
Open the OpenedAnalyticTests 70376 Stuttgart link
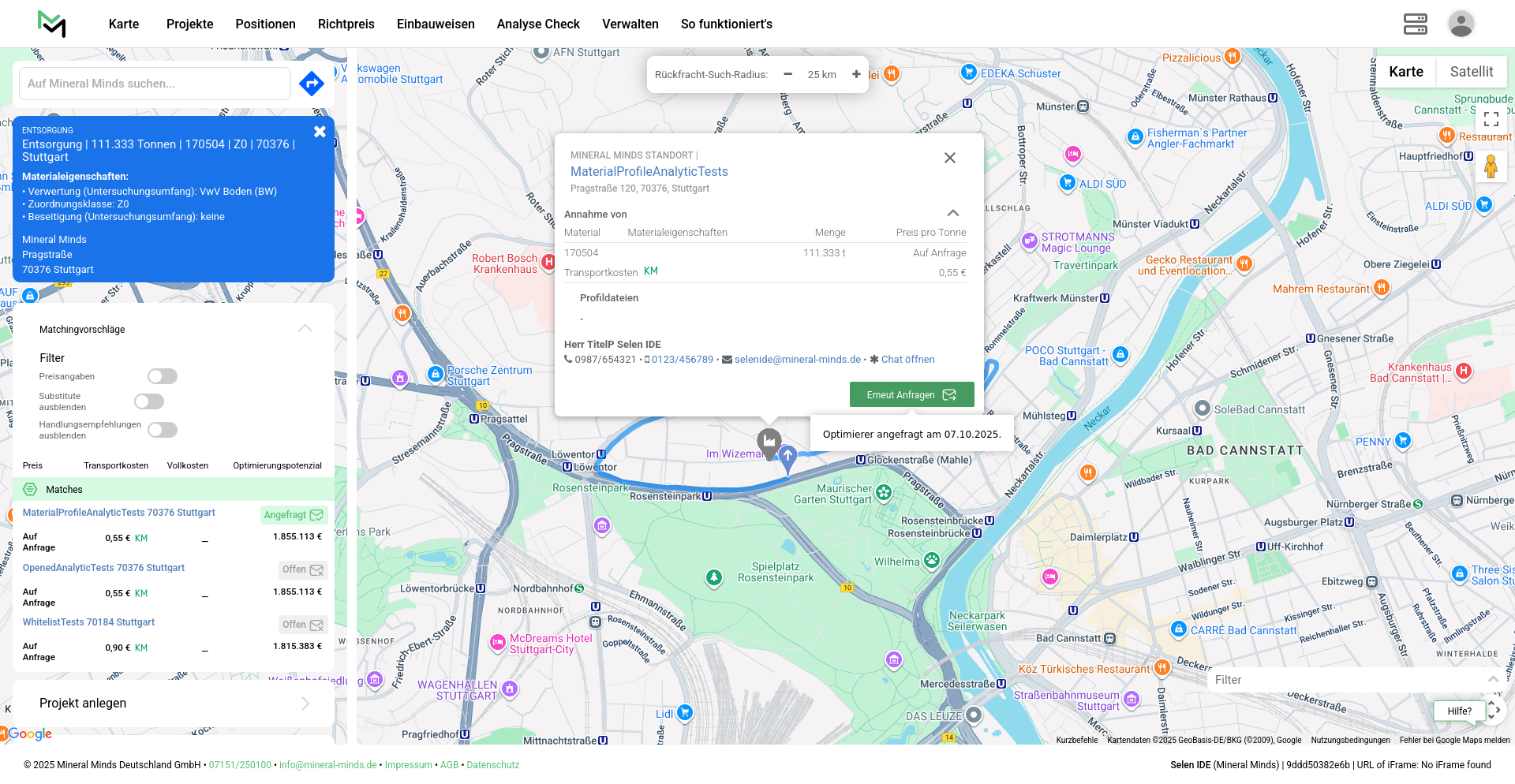tap(103, 568)
